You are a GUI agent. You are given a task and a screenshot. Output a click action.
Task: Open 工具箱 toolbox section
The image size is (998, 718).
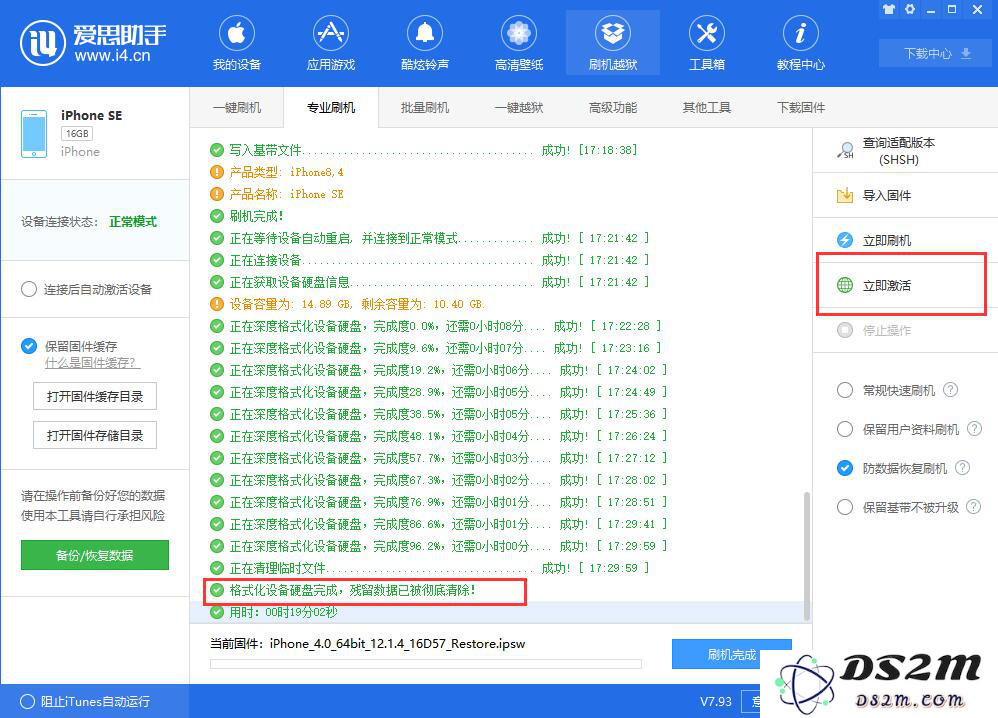[x=706, y=43]
